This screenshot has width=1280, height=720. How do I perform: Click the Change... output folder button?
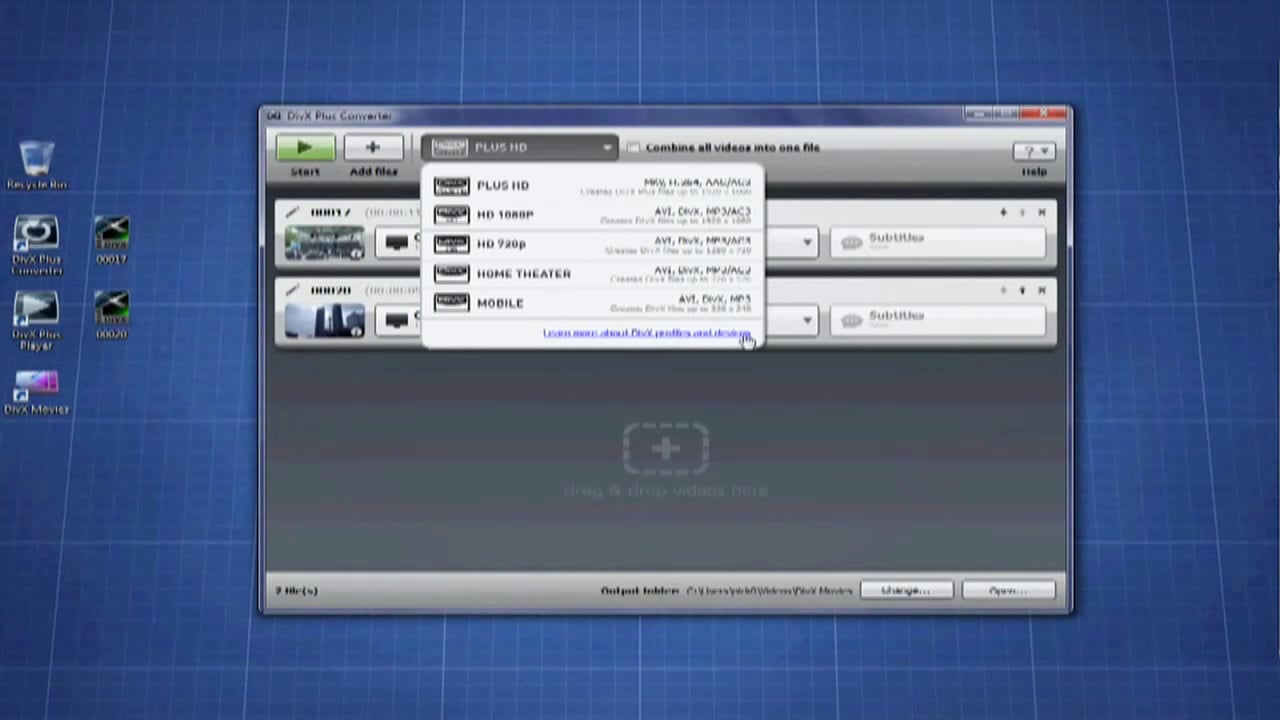[906, 591]
